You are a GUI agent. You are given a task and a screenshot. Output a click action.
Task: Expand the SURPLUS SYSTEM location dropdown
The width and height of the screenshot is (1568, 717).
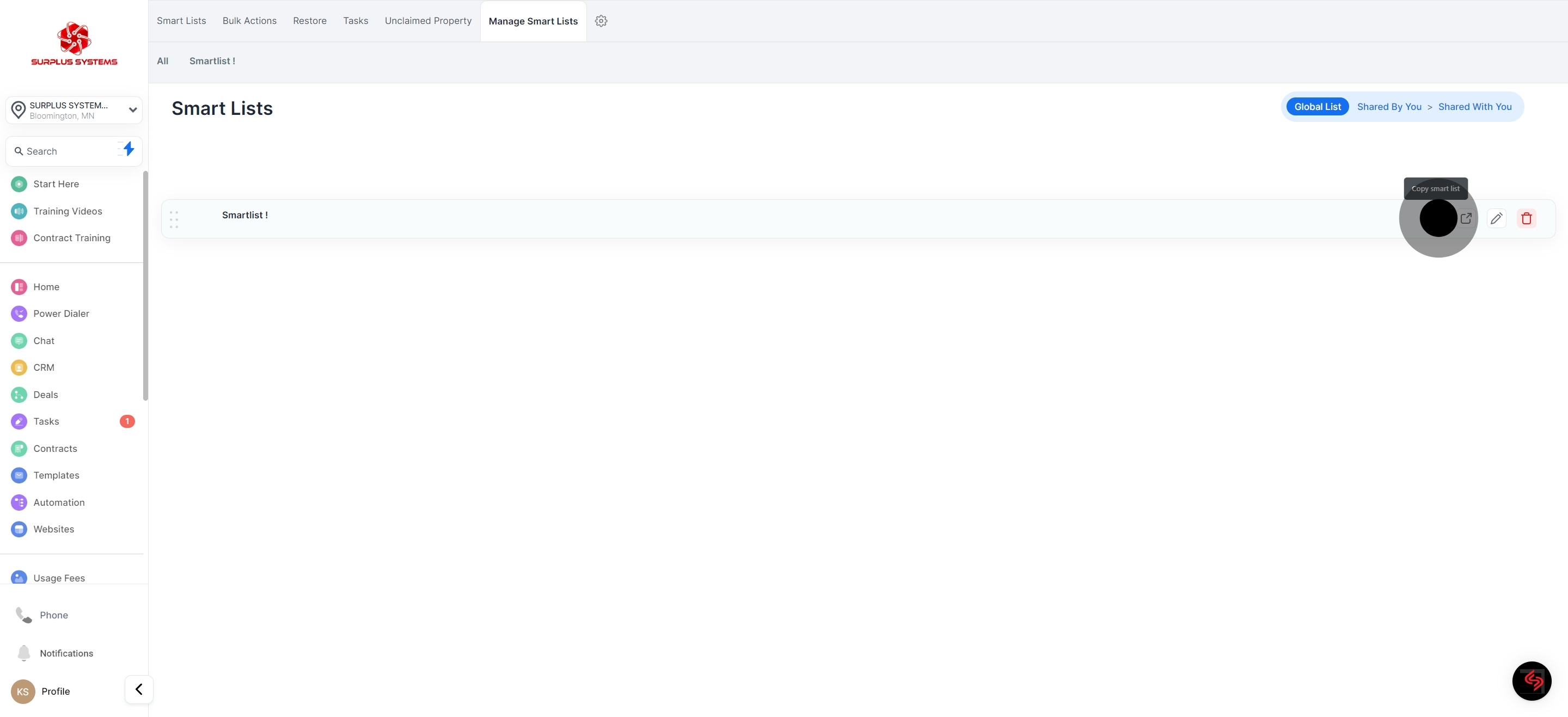pyautogui.click(x=132, y=110)
